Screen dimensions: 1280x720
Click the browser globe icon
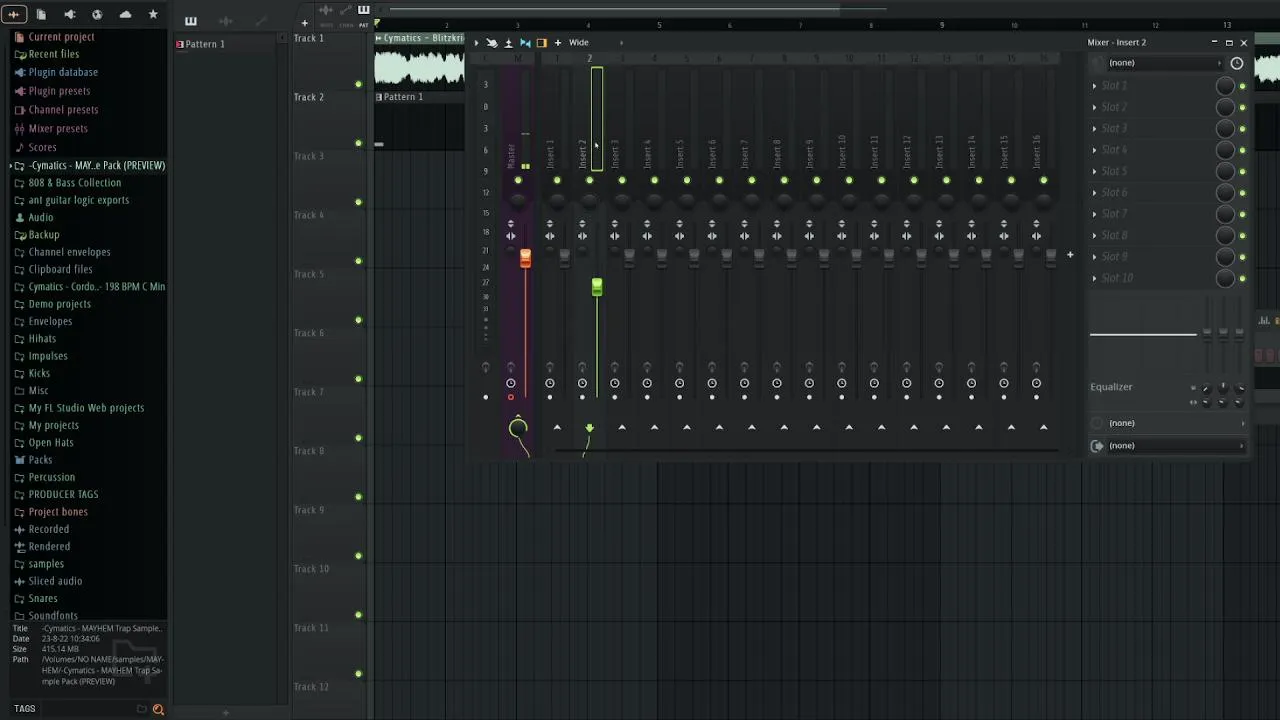(97, 14)
